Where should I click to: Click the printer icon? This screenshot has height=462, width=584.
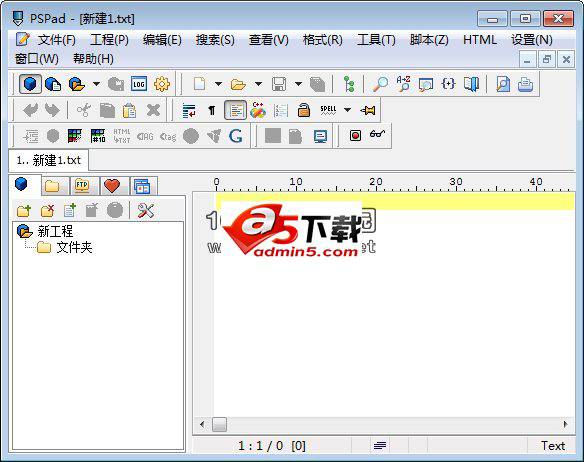[x=526, y=84]
